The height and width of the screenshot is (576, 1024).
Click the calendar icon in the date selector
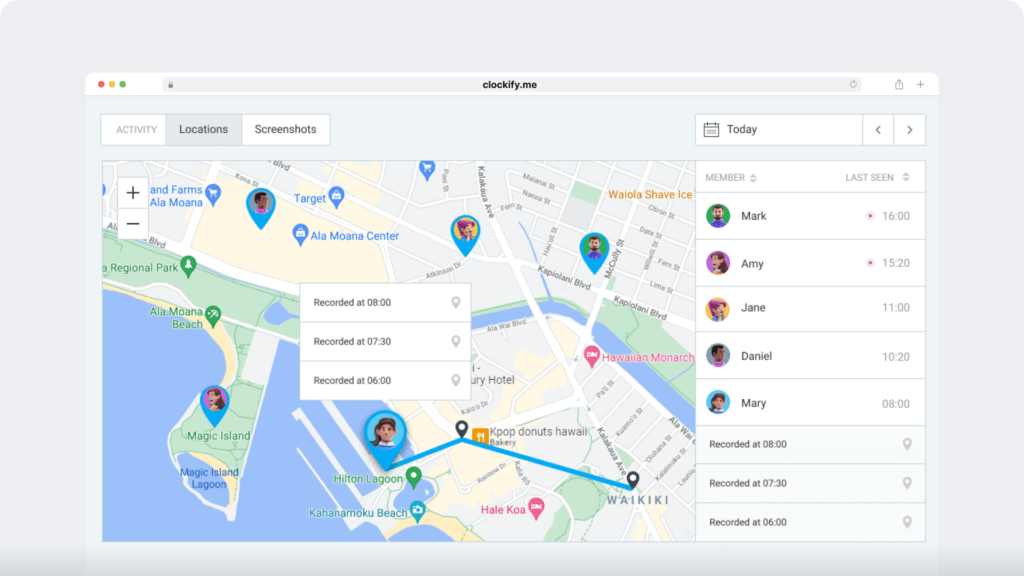(711, 129)
